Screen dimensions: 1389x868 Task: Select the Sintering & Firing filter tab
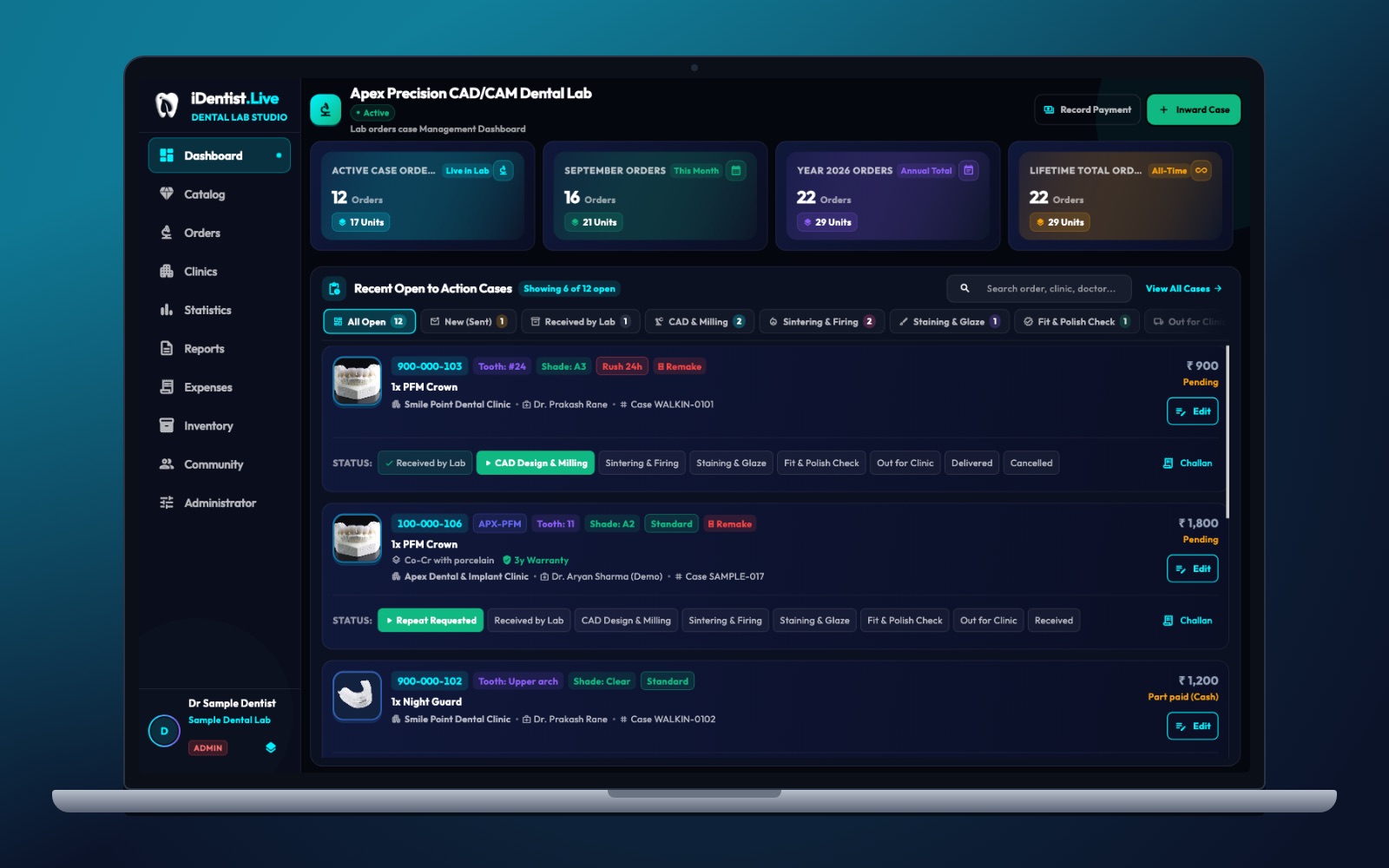point(822,322)
